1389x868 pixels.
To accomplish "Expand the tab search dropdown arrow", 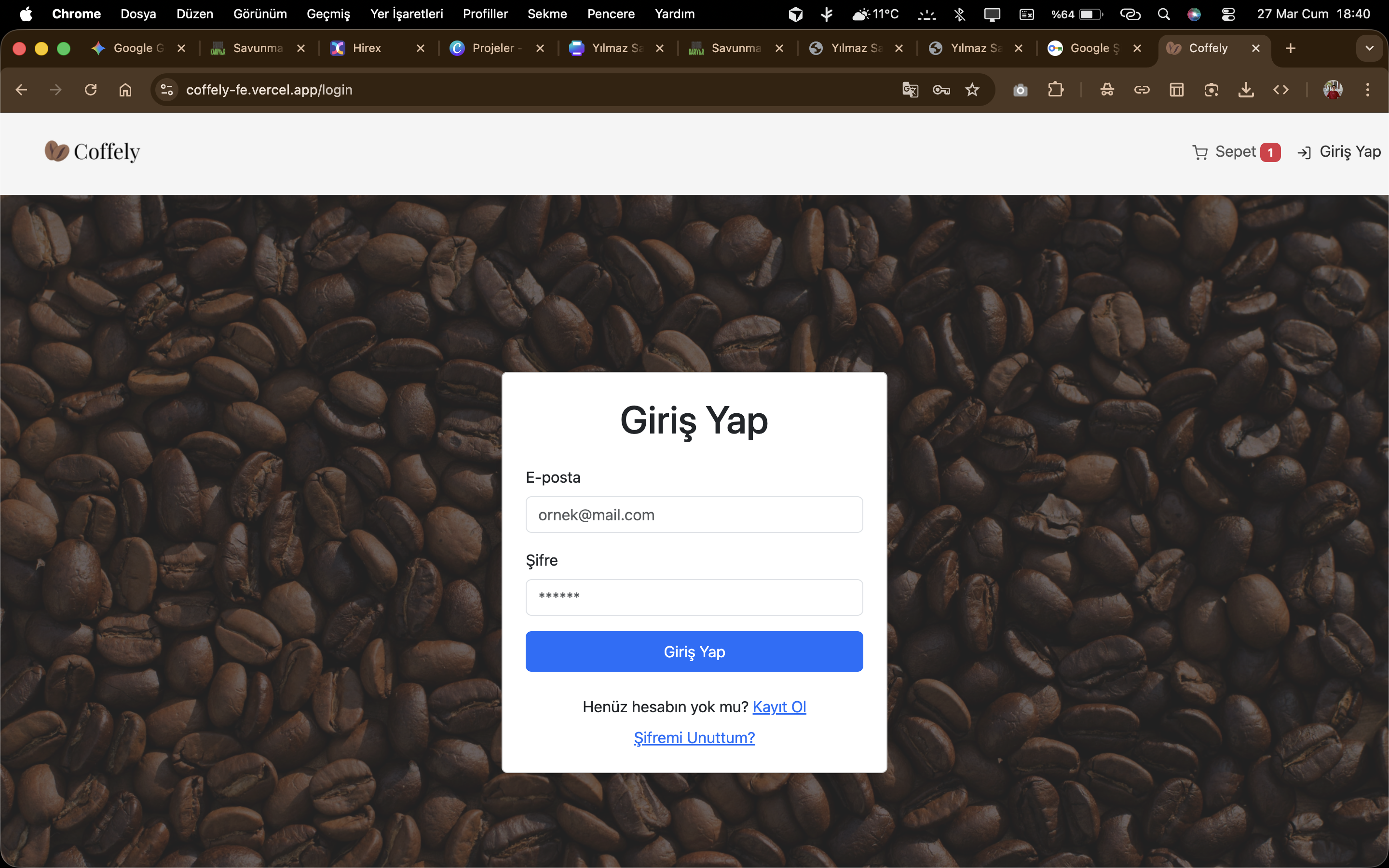I will [1370, 48].
